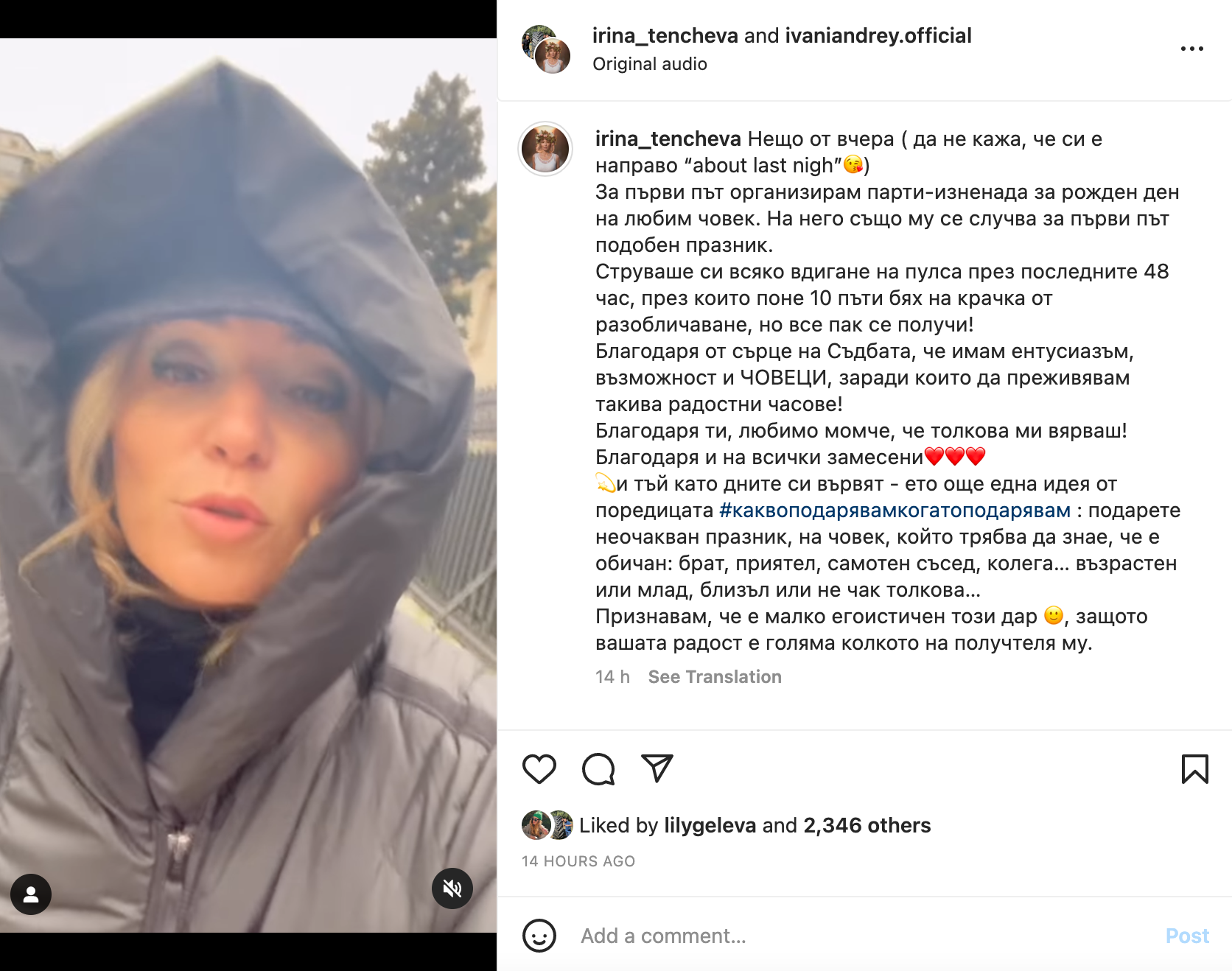The height and width of the screenshot is (971, 1232).
Task: Open the emoji picker smiley icon
Action: click(539, 936)
